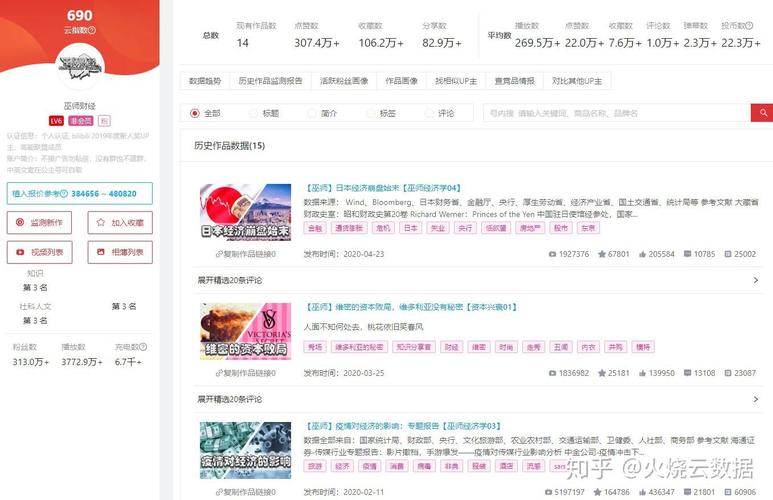Click the thumbs-up icon beside 436347
Screen dimensions: 773x500
[x=642, y=492]
